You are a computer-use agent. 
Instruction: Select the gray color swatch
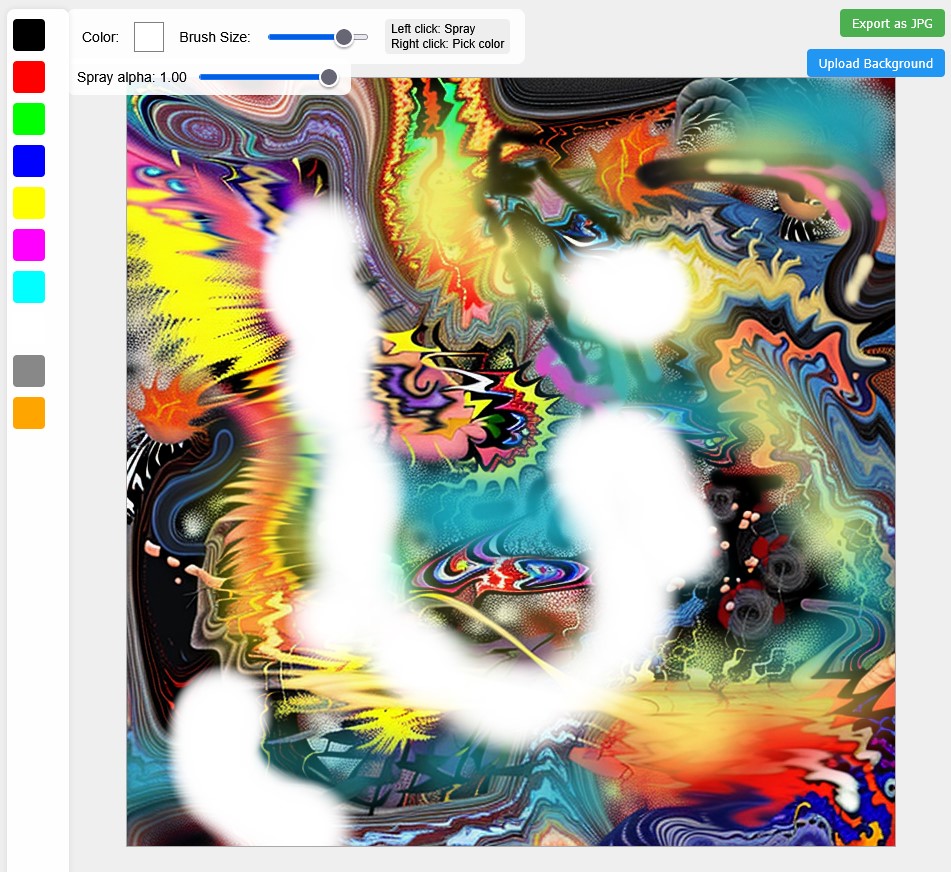point(29,371)
